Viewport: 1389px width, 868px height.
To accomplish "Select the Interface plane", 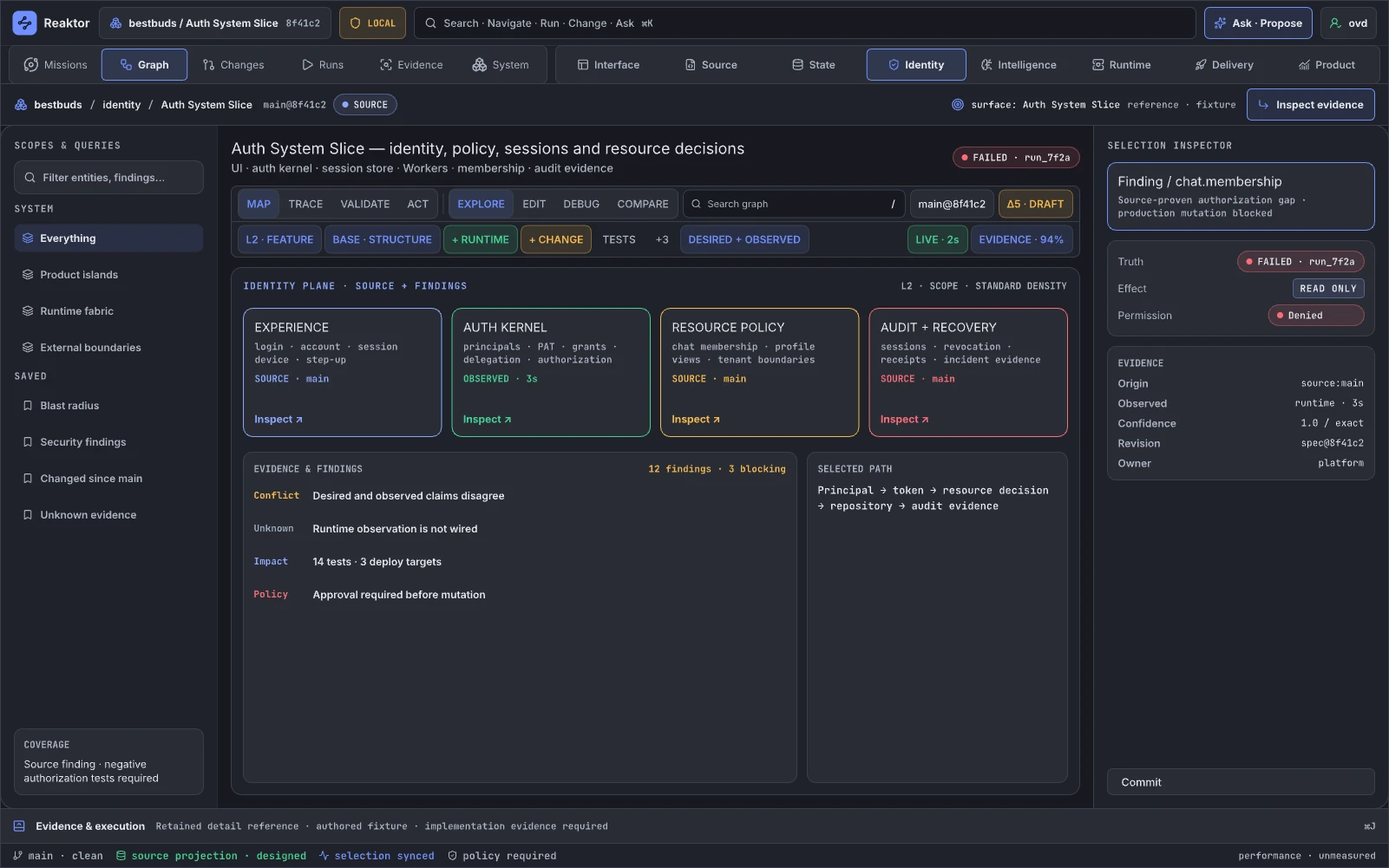I will point(608,65).
